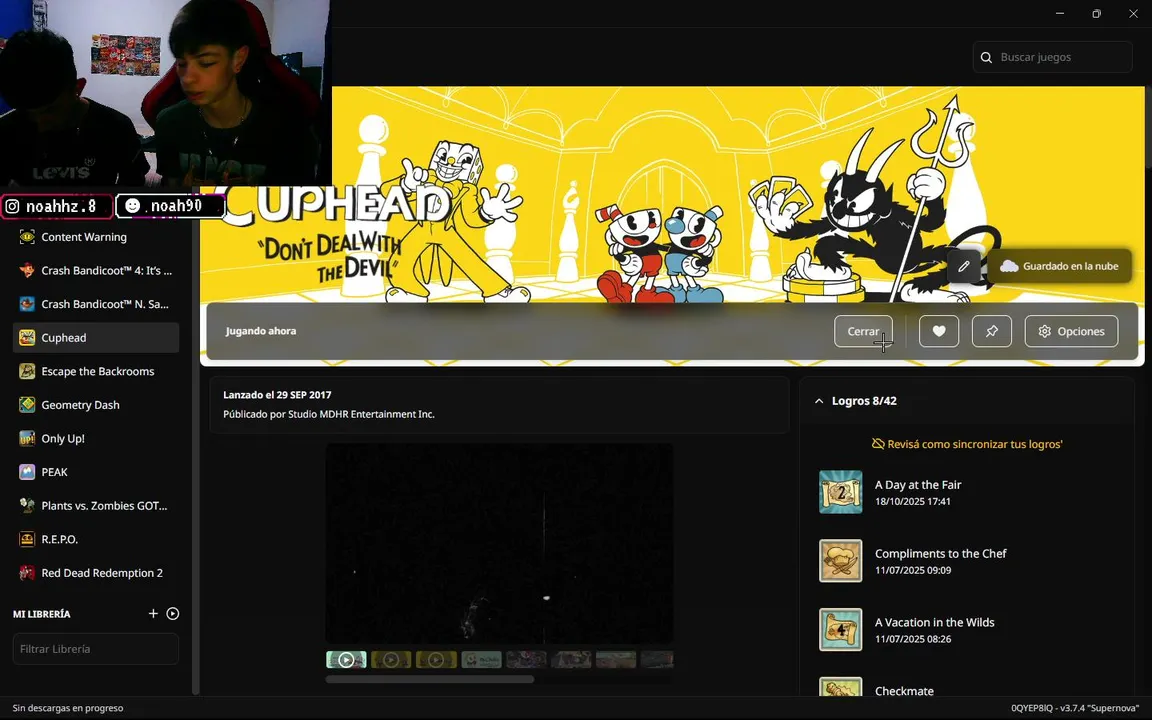The image size is (1152, 720).
Task: Click the R.E.P.O. game icon
Action: (27, 539)
